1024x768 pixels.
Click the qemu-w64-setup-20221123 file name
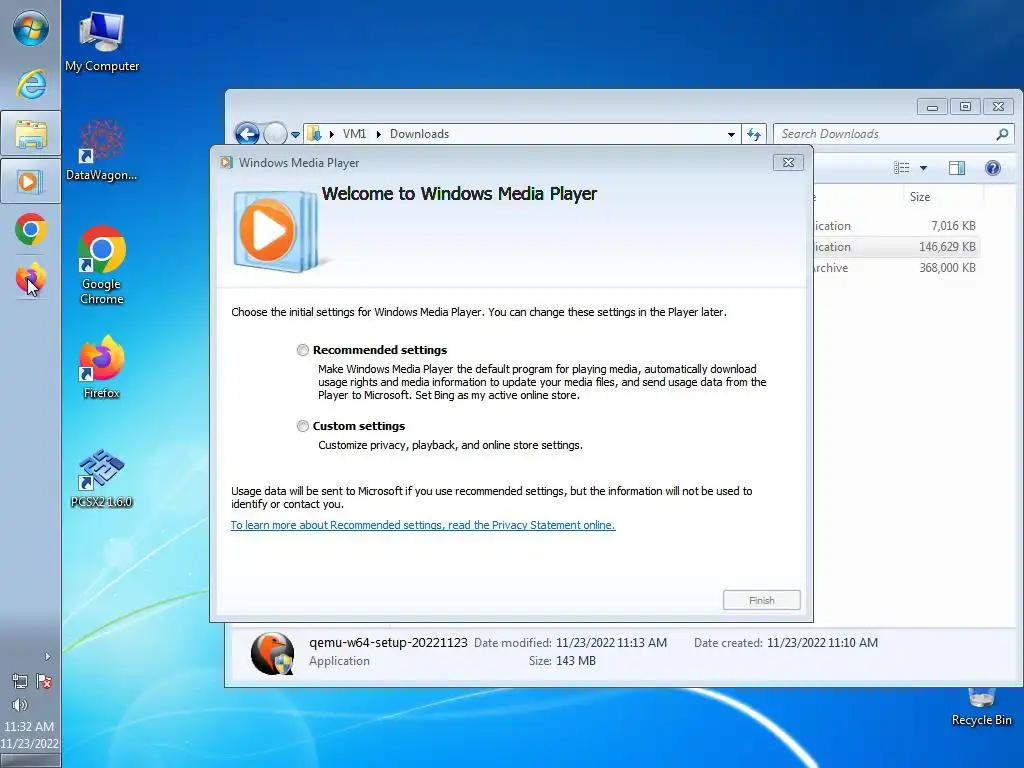click(x=388, y=643)
